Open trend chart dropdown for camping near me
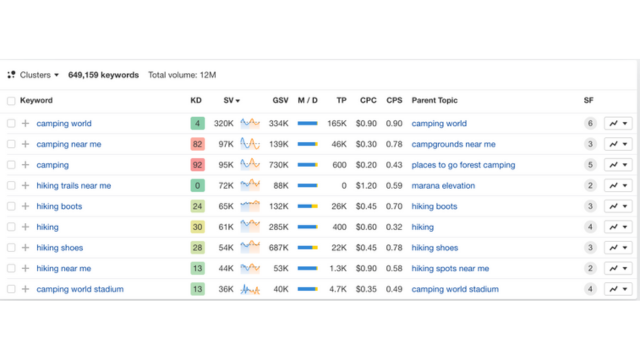This screenshot has height=360, width=640. tap(618, 144)
